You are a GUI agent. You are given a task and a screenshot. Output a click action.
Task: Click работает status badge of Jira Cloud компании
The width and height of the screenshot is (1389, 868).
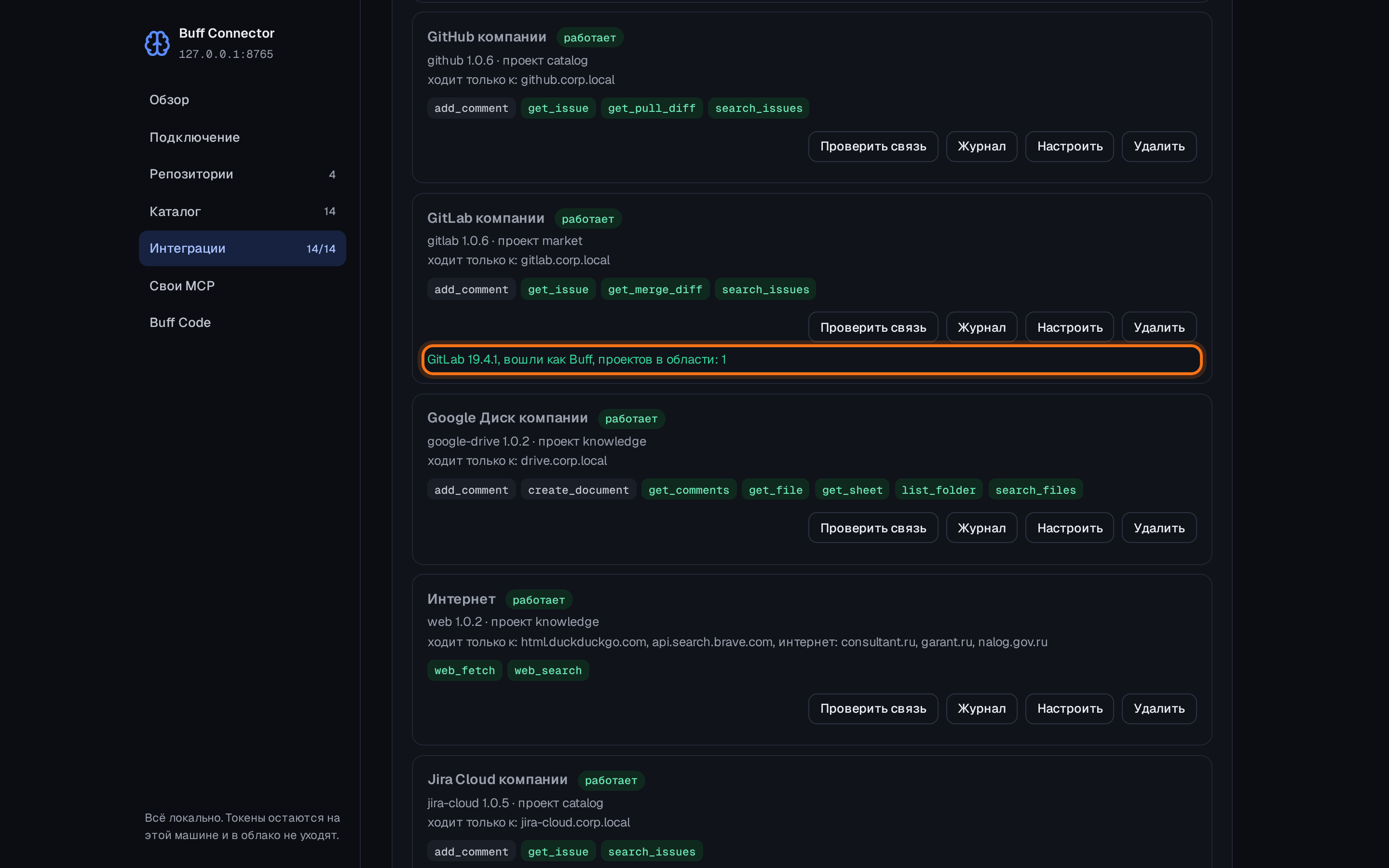click(611, 780)
